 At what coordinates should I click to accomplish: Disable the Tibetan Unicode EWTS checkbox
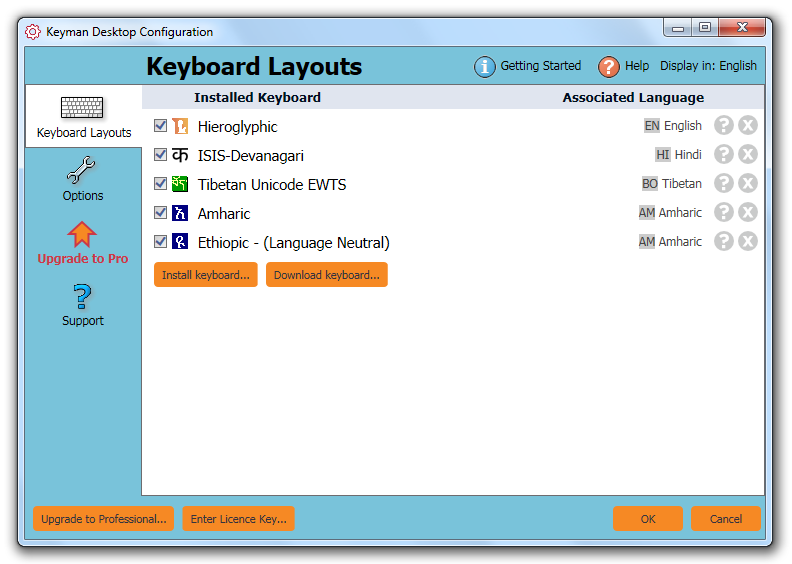[x=161, y=183]
